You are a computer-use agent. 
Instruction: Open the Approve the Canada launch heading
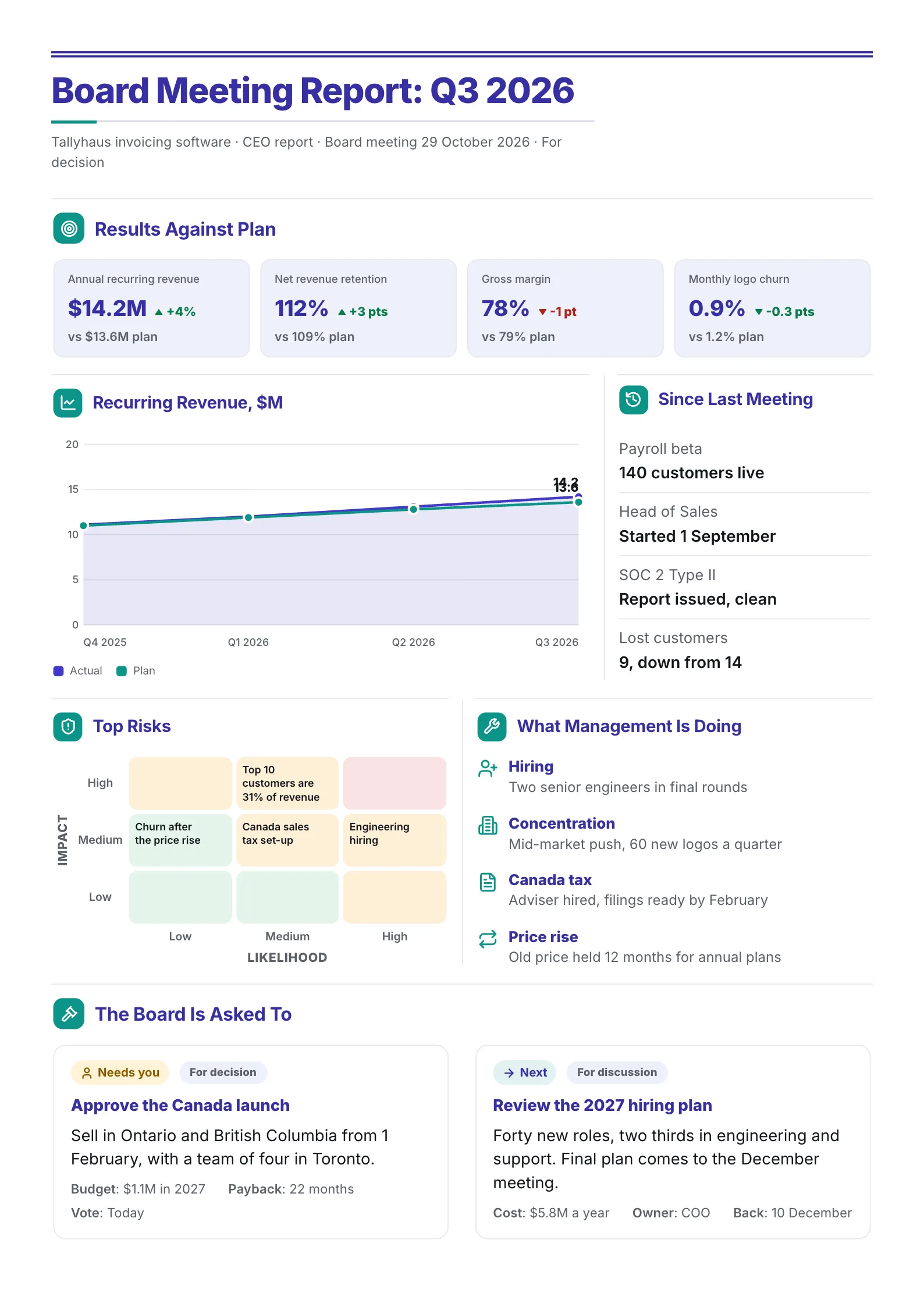(x=180, y=1105)
